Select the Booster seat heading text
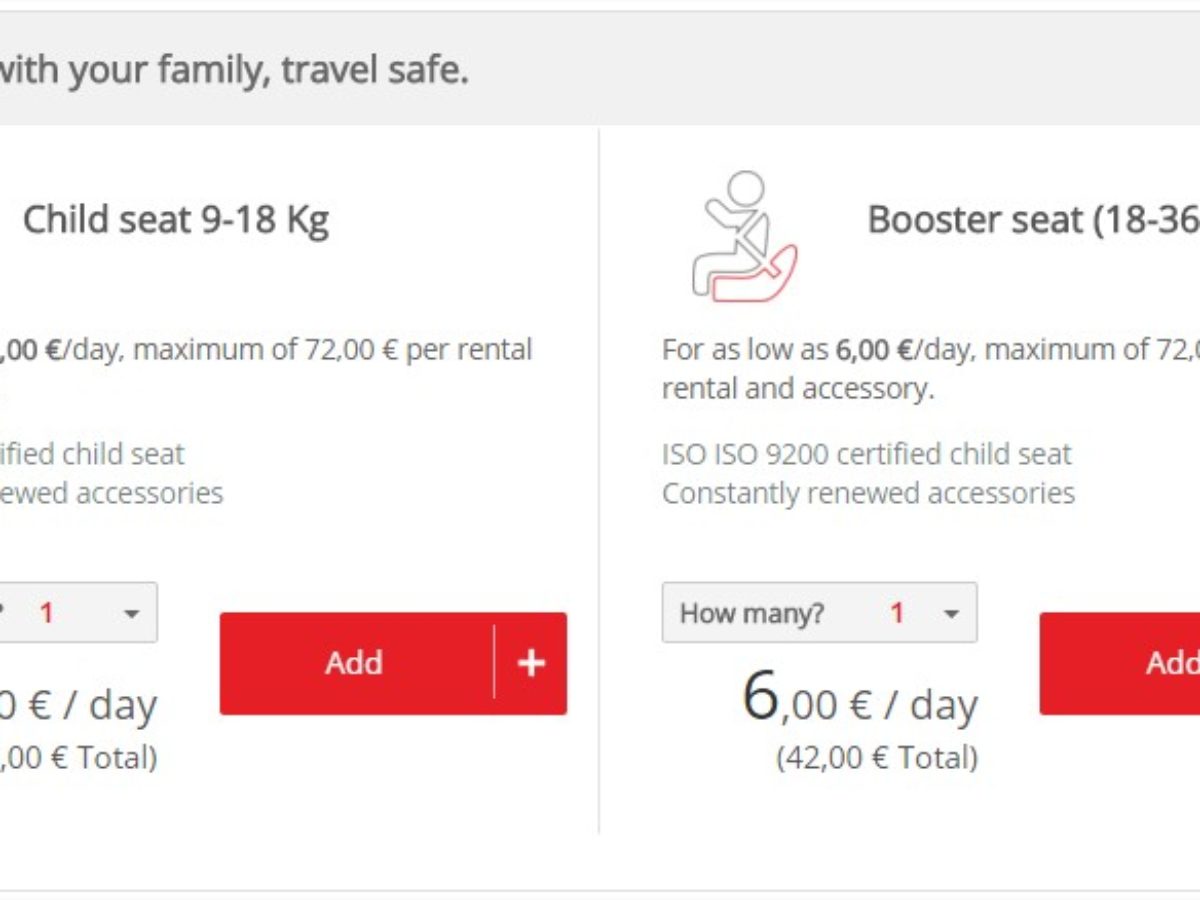 [x=1034, y=220]
